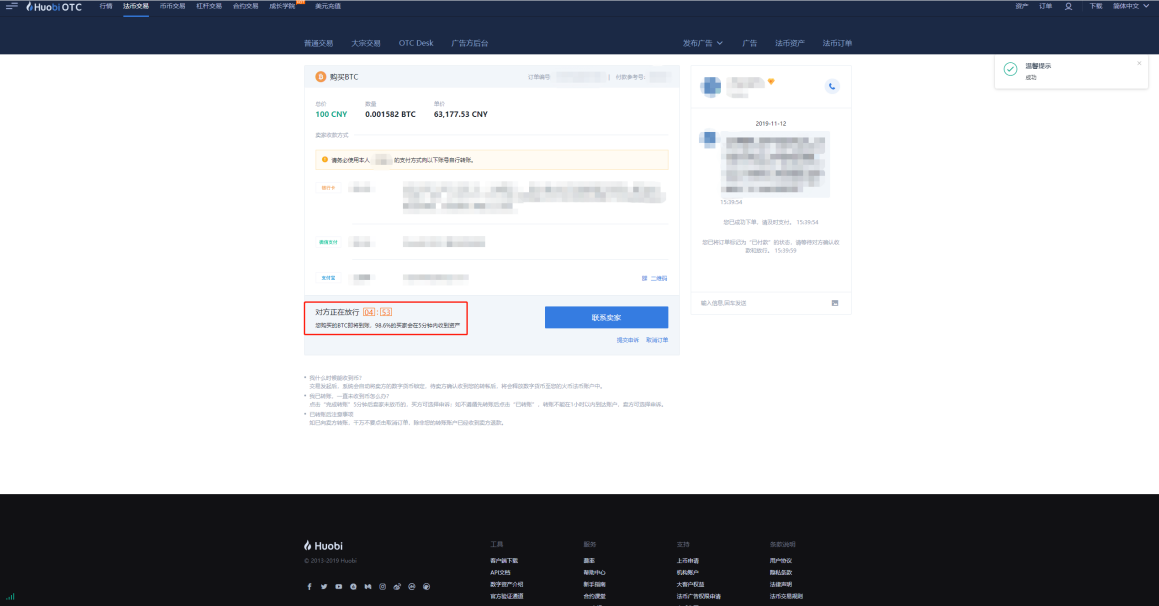Open Huobi's Instagram page from footer

click(382, 586)
